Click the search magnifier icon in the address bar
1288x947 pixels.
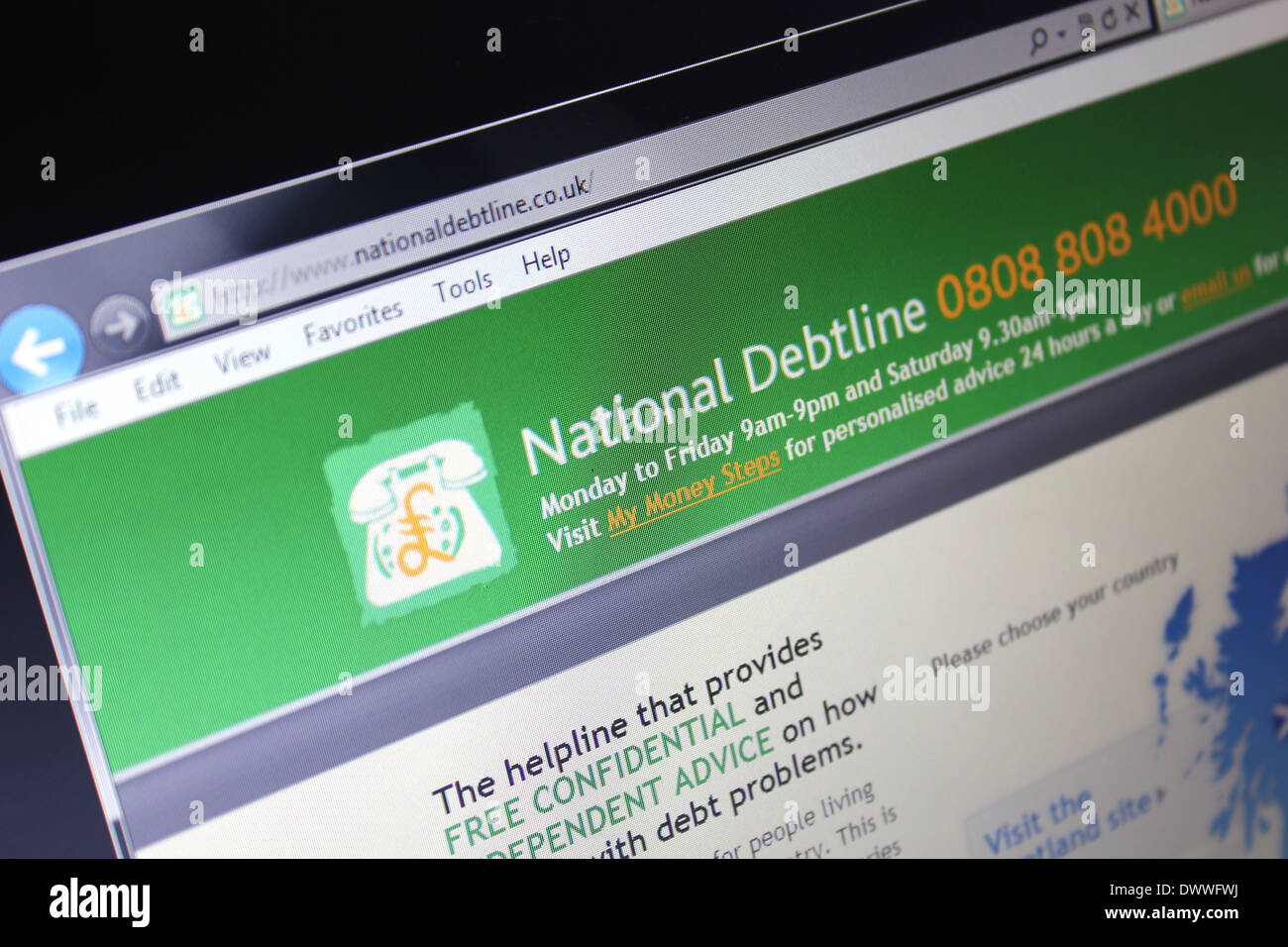(x=1039, y=41)
